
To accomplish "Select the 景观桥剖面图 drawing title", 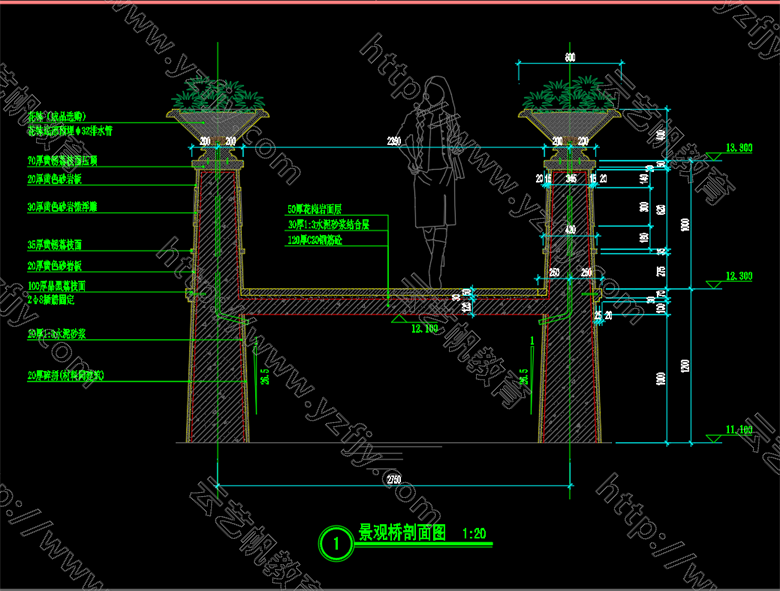I will [402, 533].
